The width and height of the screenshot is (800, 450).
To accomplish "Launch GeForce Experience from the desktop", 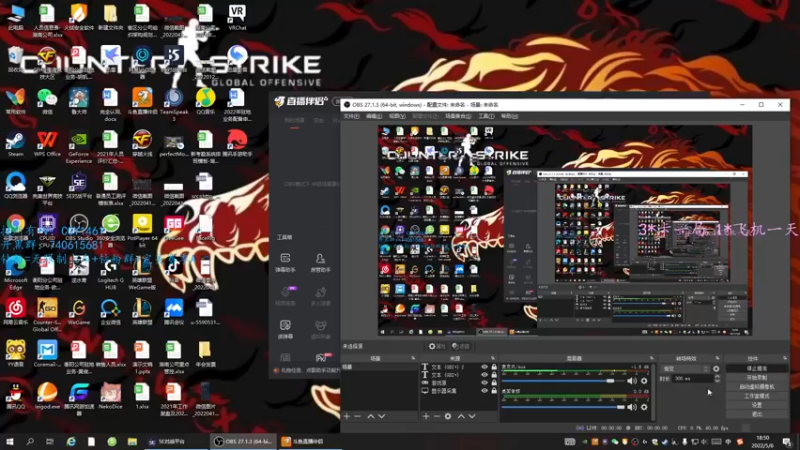I will pos(79,147).
